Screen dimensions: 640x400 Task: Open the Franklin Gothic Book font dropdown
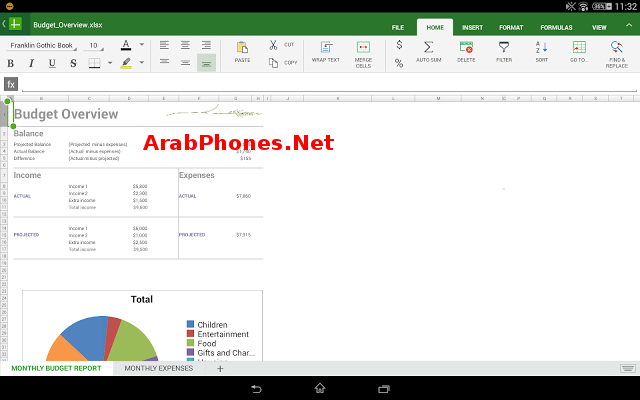42,46
